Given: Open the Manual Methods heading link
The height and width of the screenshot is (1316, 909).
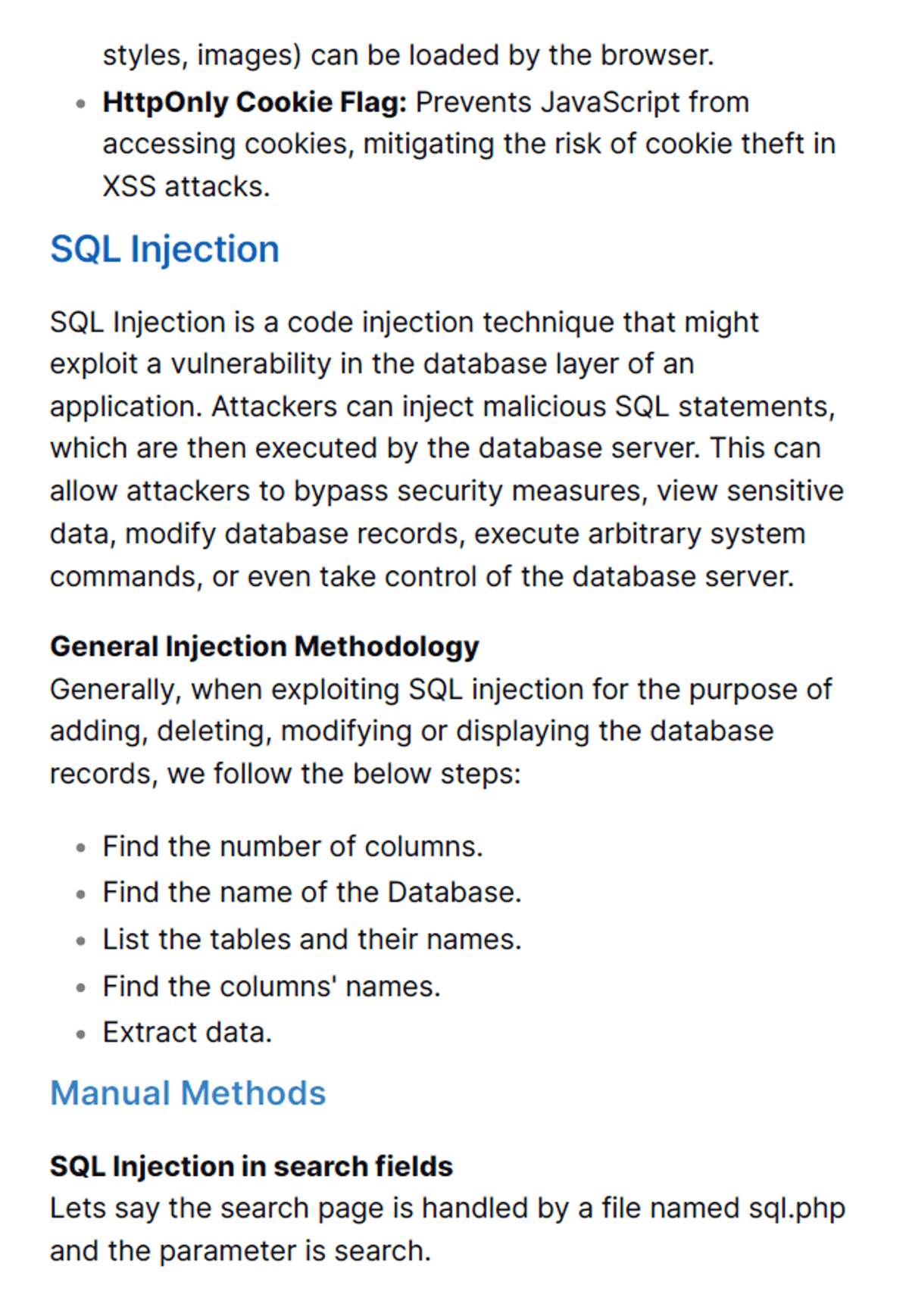Looking at the screenshot, I should (188, 1093).
